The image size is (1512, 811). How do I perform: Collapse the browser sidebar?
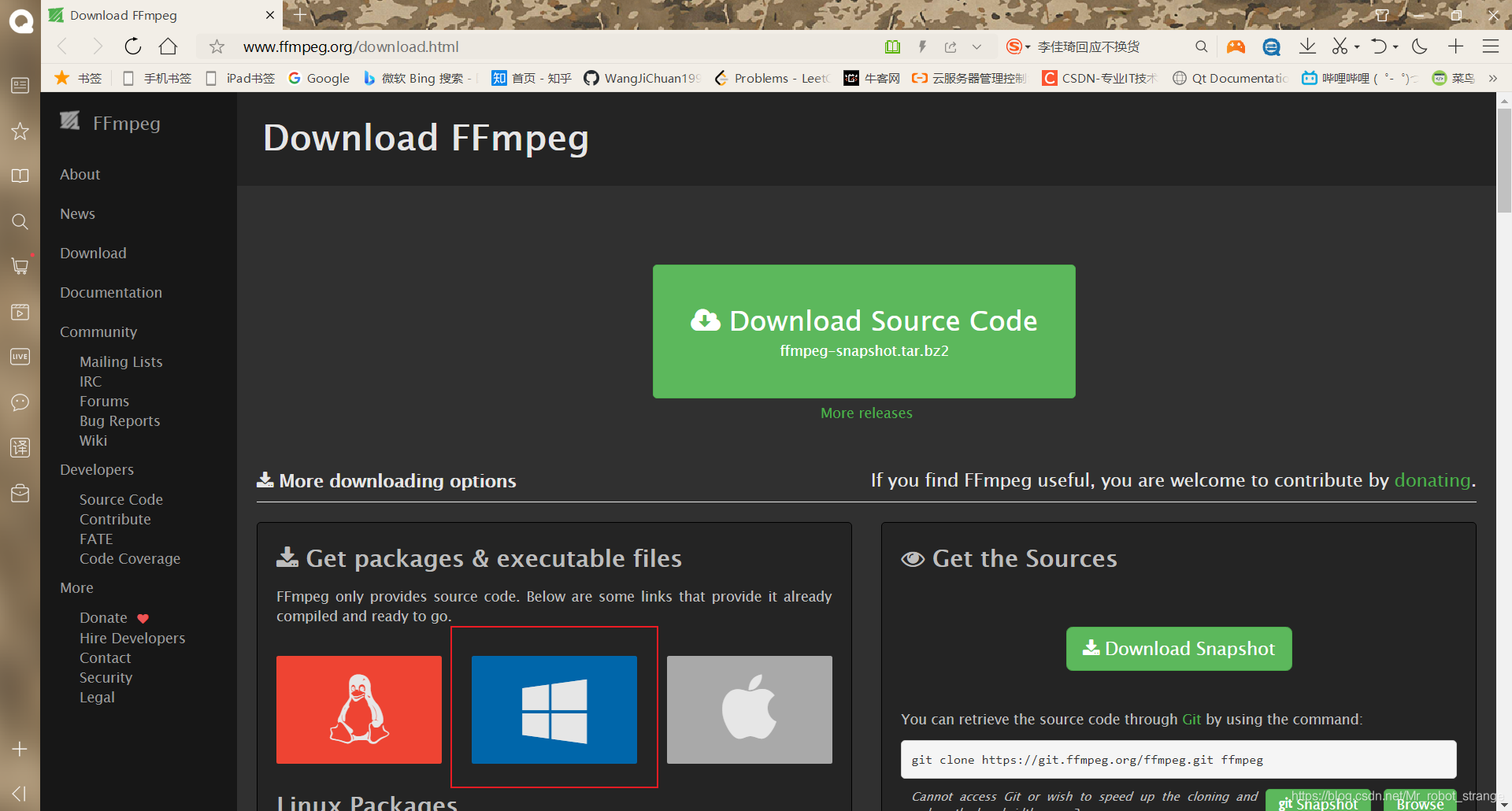(x=20, y=793)
